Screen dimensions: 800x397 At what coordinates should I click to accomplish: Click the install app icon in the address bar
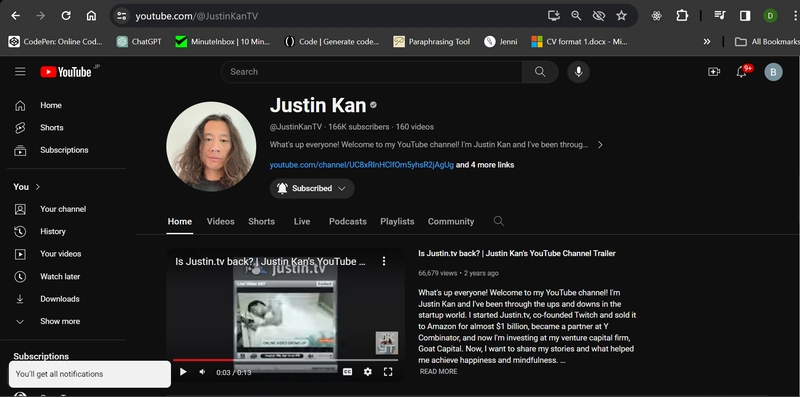554,16
